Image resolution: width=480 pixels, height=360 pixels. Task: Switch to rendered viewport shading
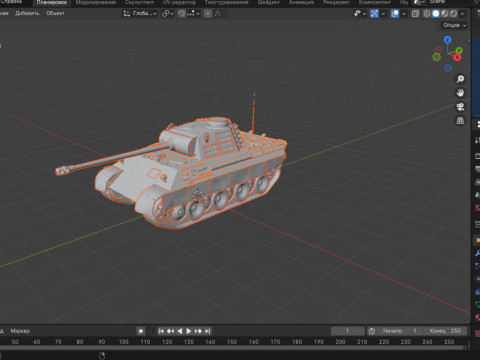click(453, 13)
